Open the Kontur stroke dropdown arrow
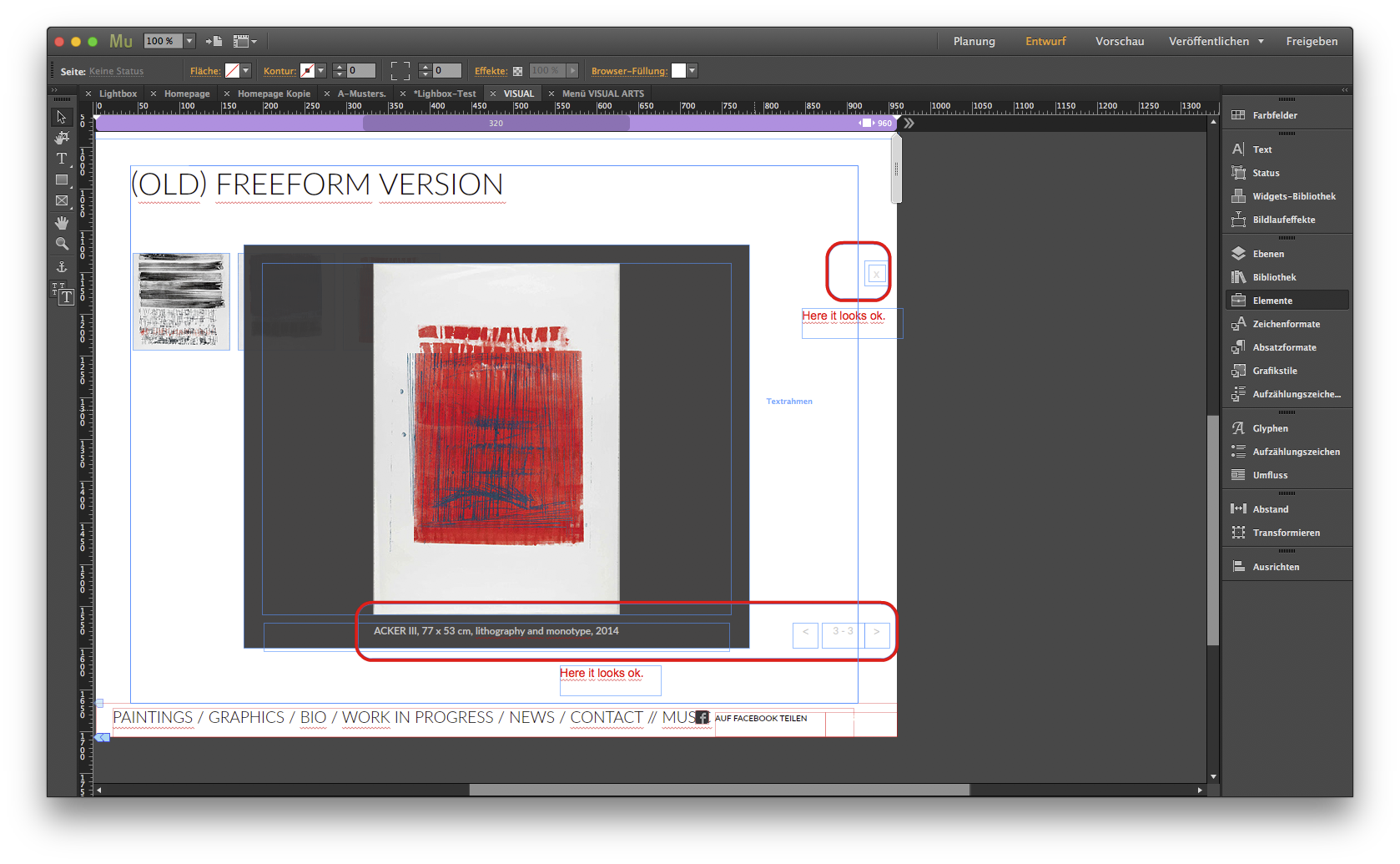 coord(320,71)
